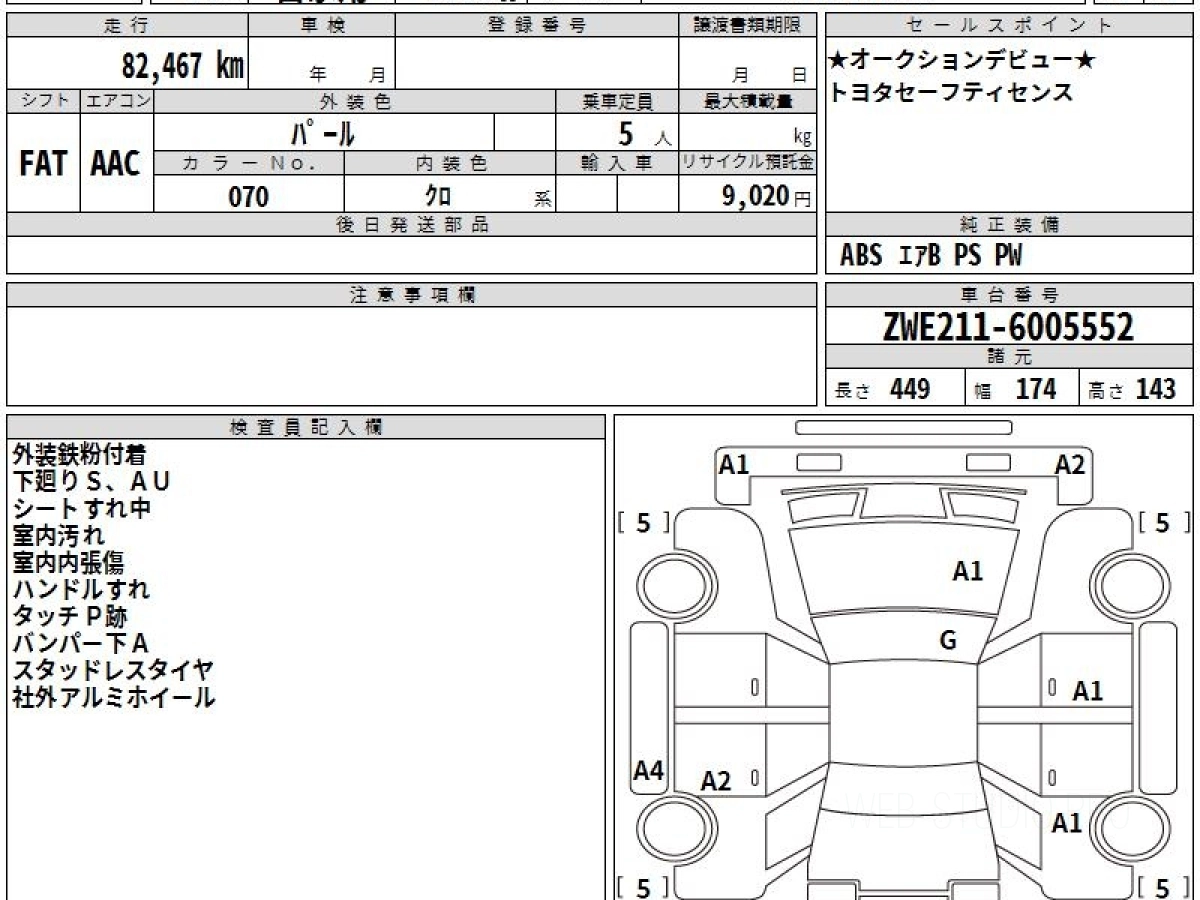Select the note 室内内張傷
The image size is (1200, 900).
coord(68,563)
